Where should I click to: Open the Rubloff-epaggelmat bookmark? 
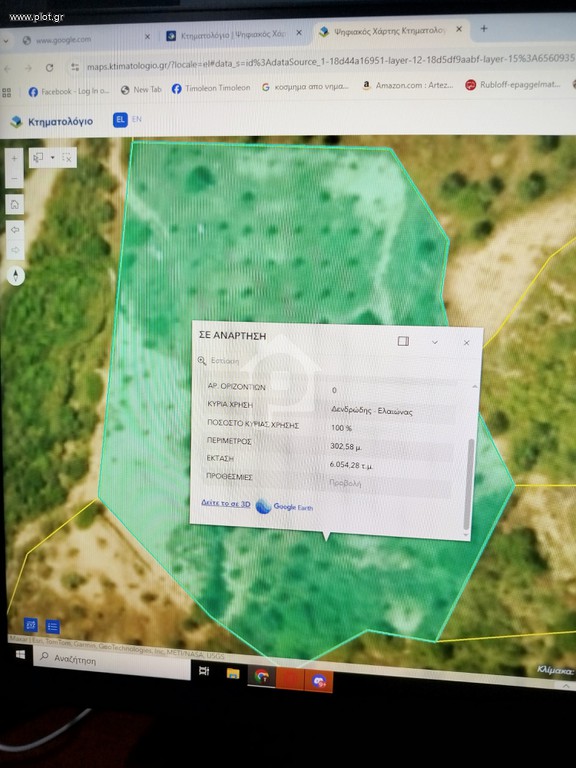coord(513,84)
